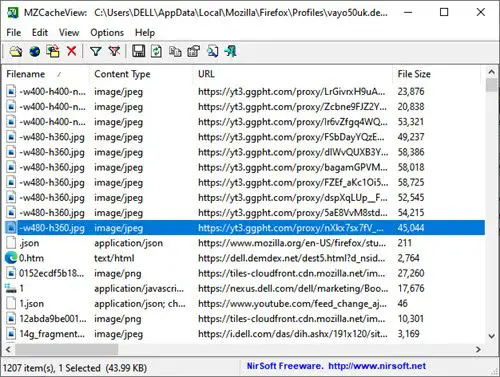Click the blank file icon beside .json

11,243
